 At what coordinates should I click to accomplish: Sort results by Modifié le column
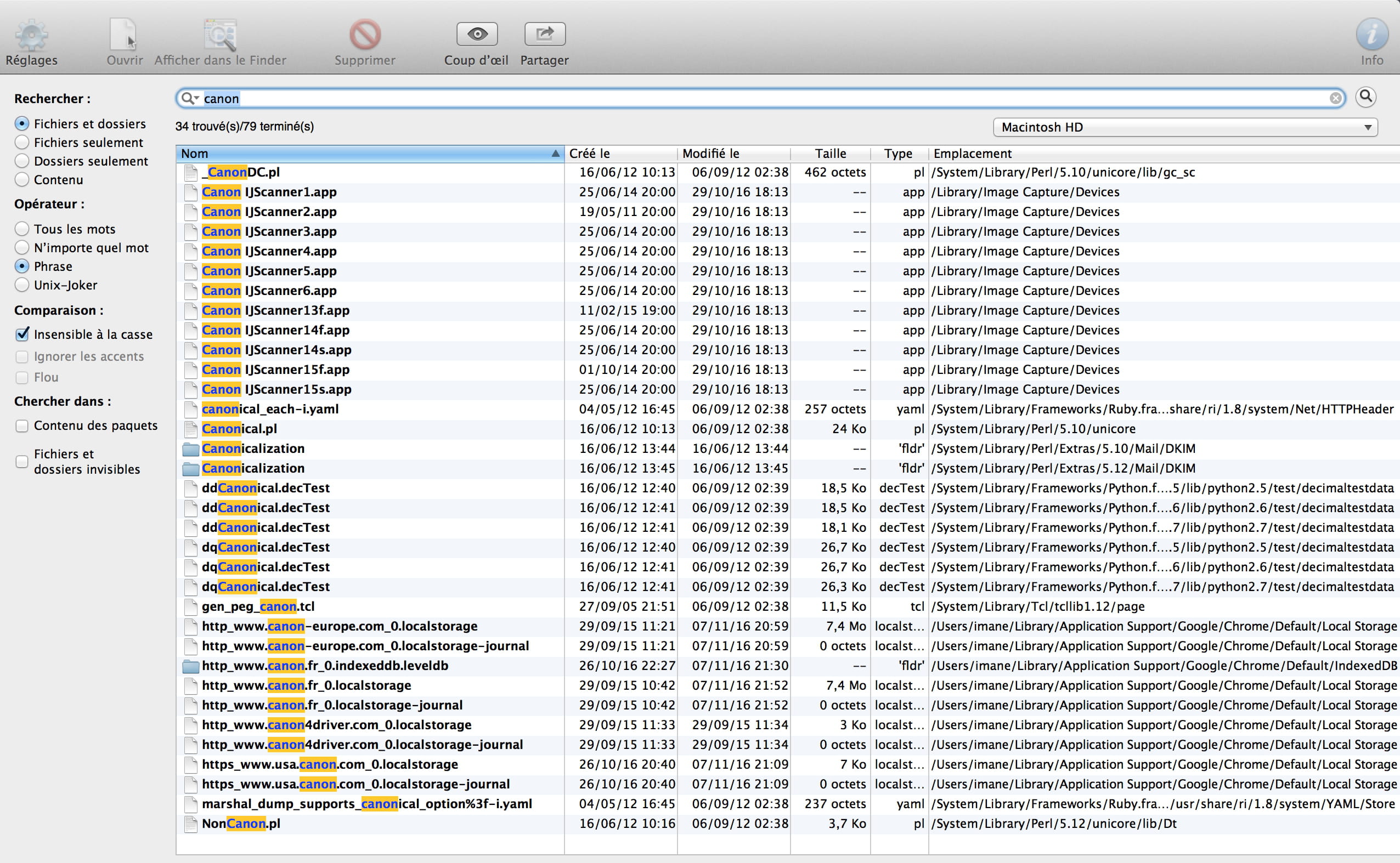point(710,154)
